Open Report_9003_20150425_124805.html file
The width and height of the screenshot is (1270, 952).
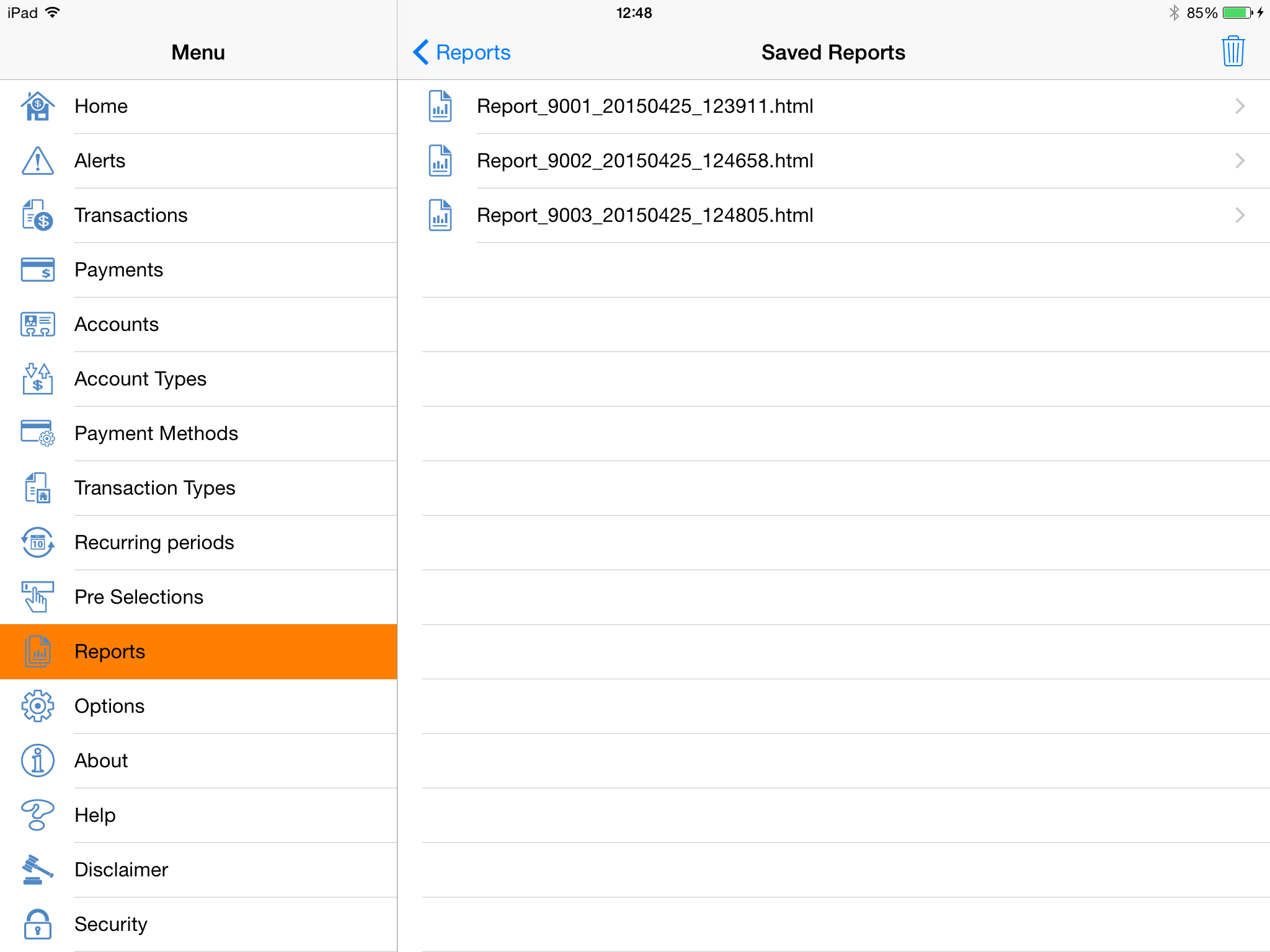click(x=645, y=215)
